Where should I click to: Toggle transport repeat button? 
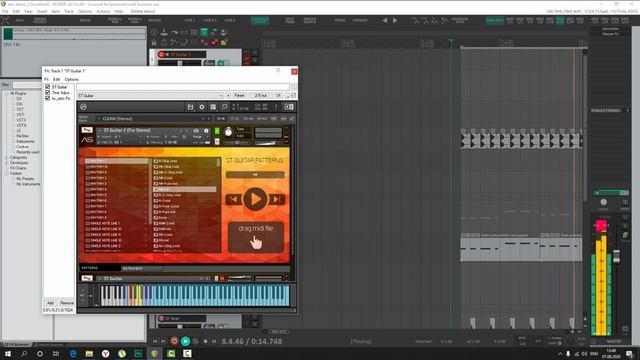(196, 341)
